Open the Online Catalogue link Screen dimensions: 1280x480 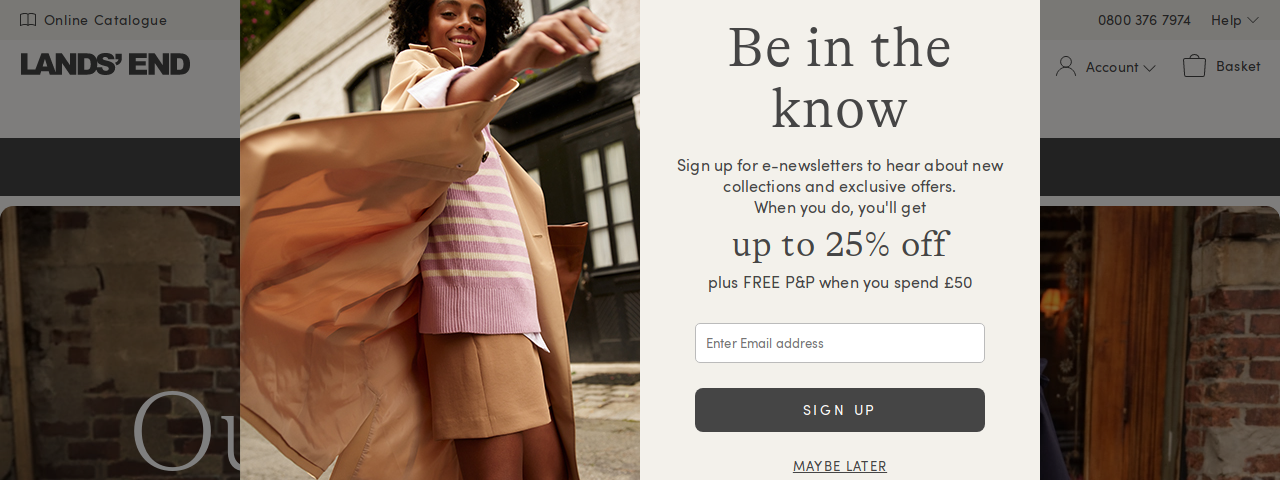click(105, 20)
